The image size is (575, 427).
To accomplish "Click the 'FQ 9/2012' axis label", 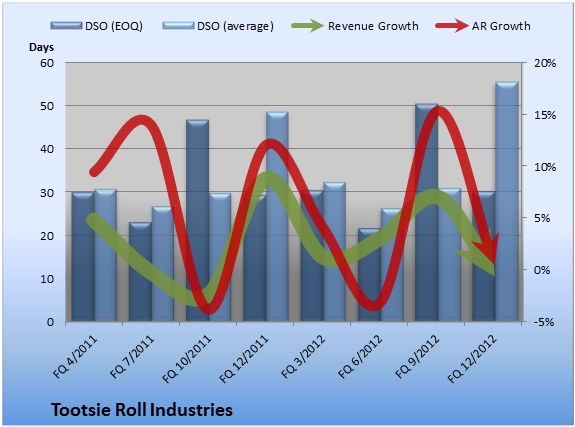I will pos(417,357).
